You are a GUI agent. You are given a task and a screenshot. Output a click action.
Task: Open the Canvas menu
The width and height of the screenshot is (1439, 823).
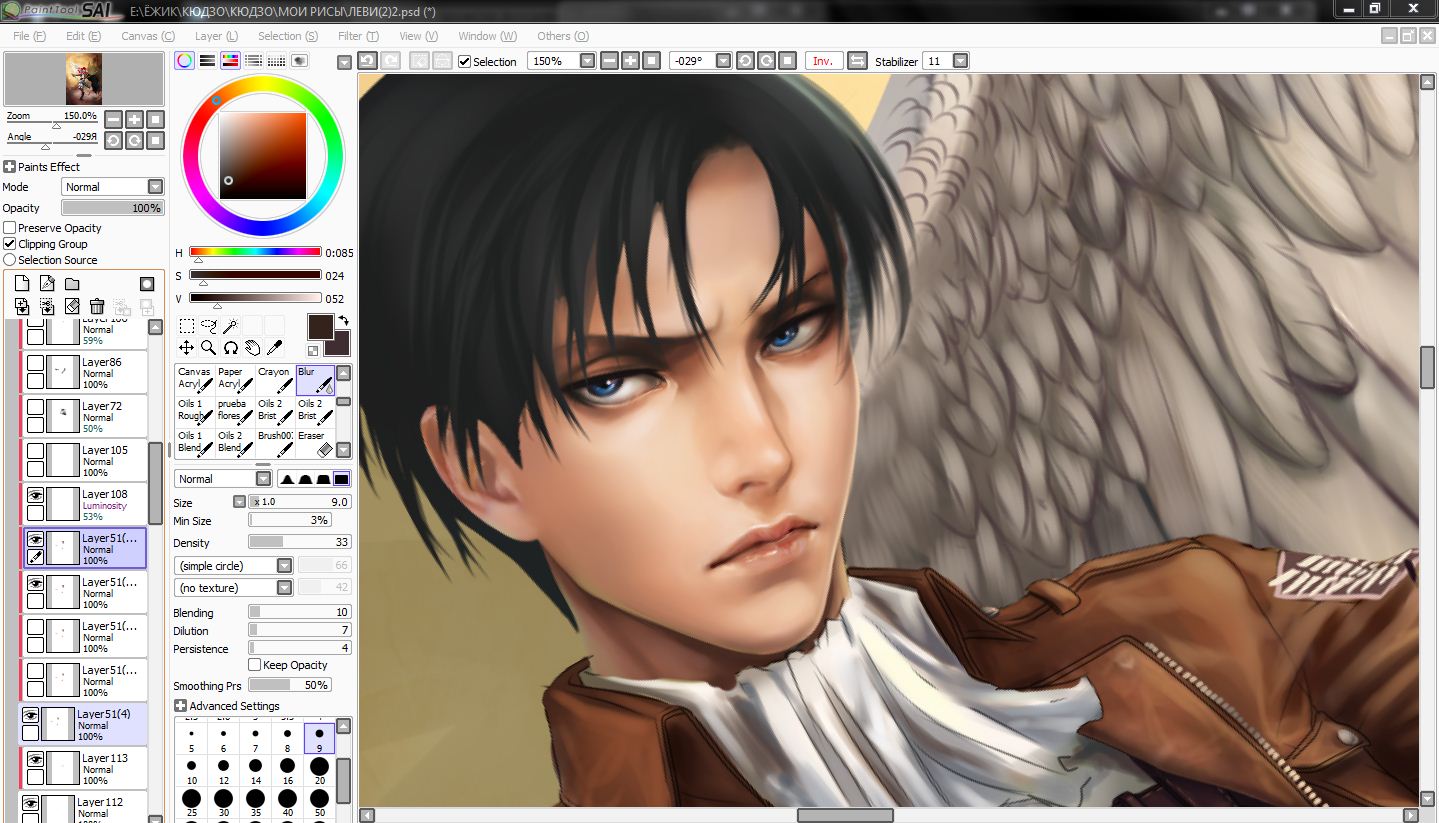coord(146,36)
